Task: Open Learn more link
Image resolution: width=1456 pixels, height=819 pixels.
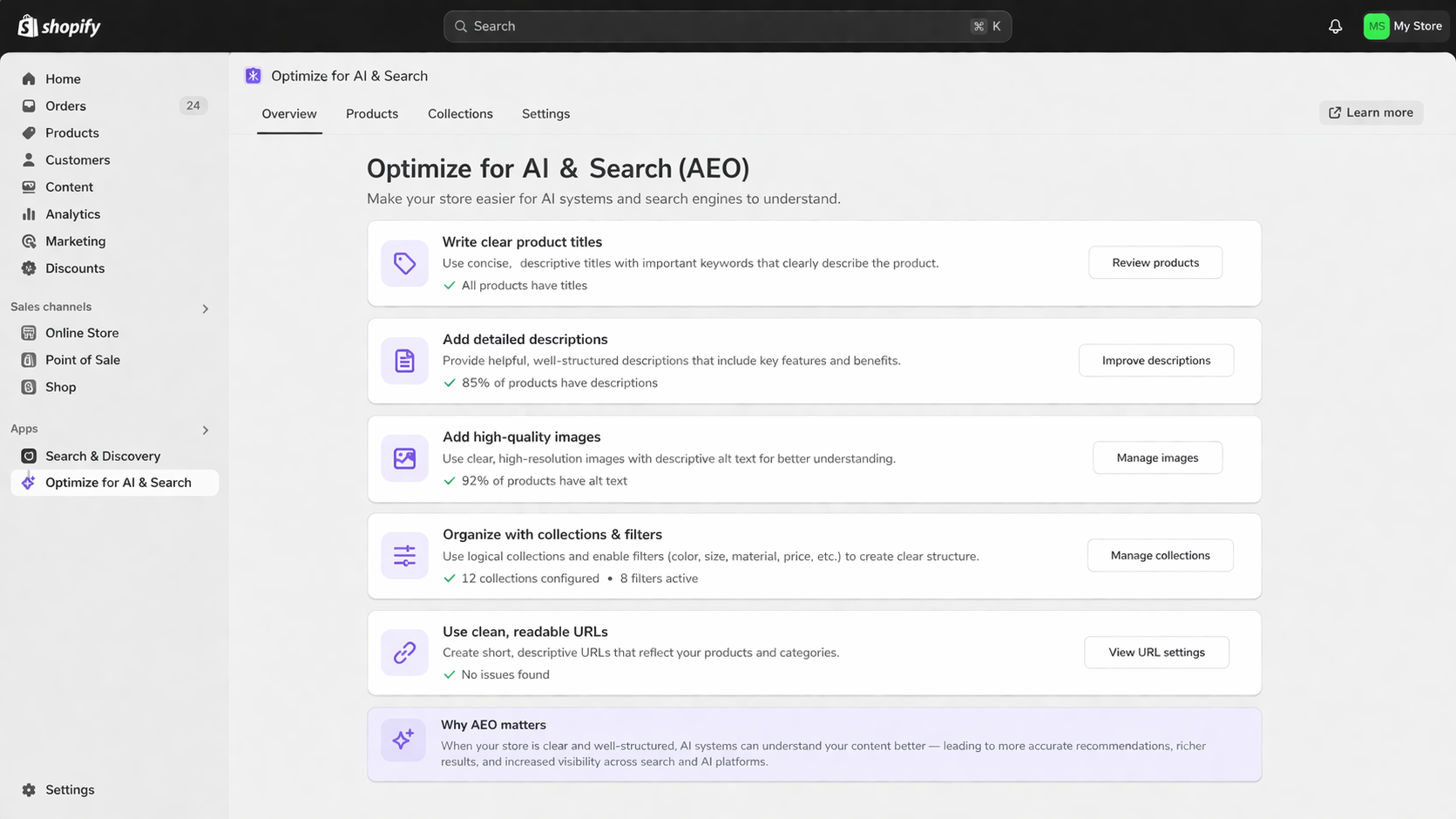Action: click(1371, 112)
